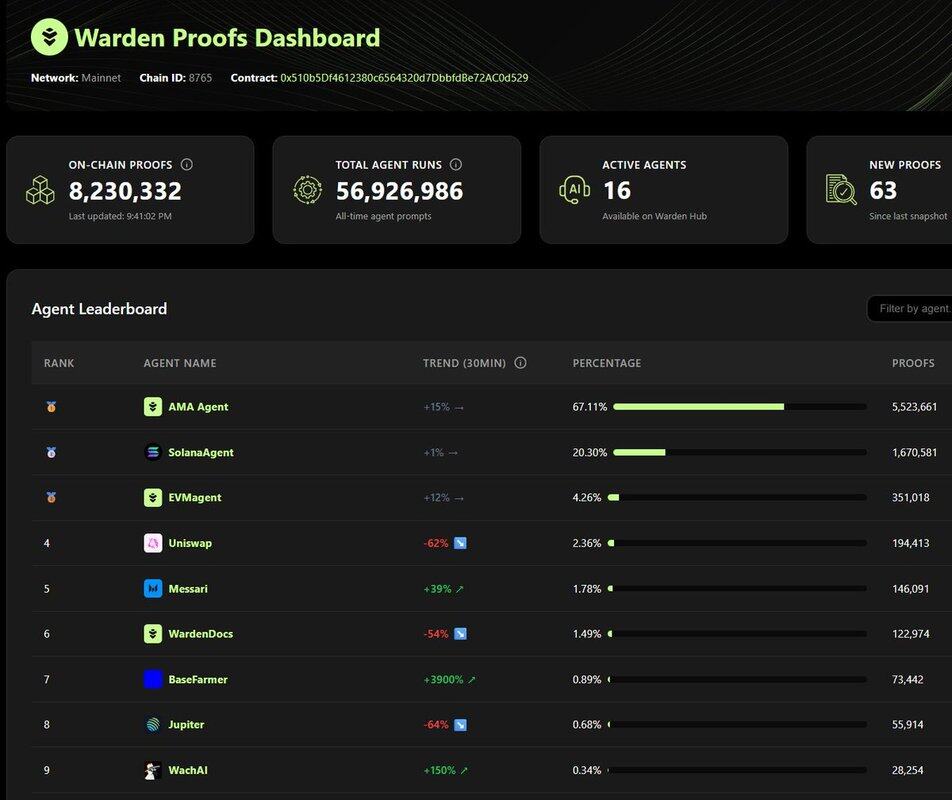Click the WachAI agent icon

click(152, 771)
